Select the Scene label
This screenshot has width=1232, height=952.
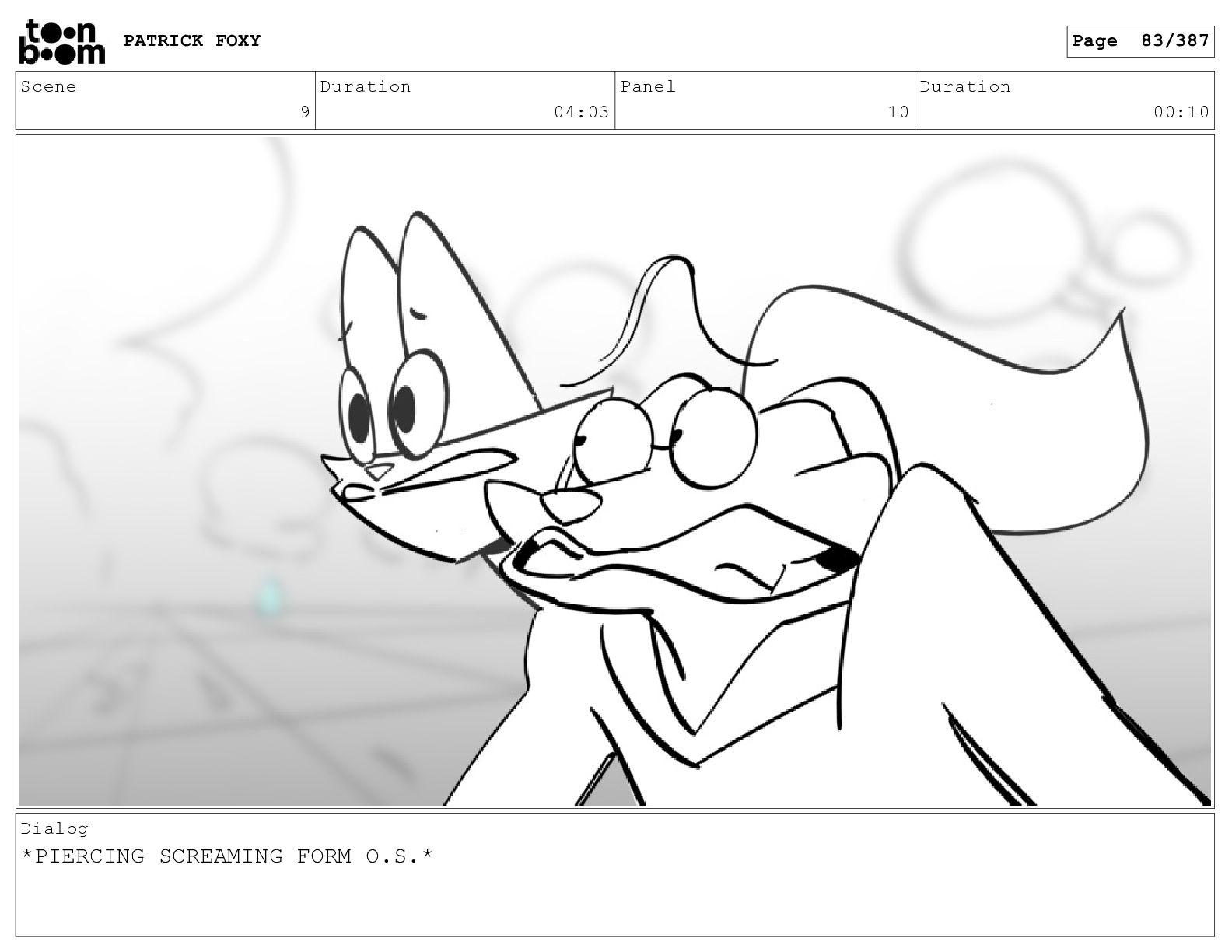[x=48, y=86]
